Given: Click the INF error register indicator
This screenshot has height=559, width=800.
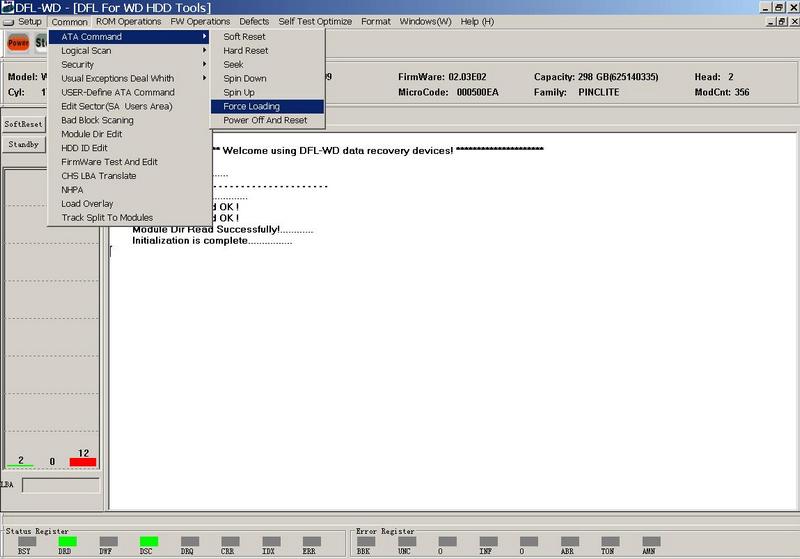Looking at the screenshot, I should 488,542.
